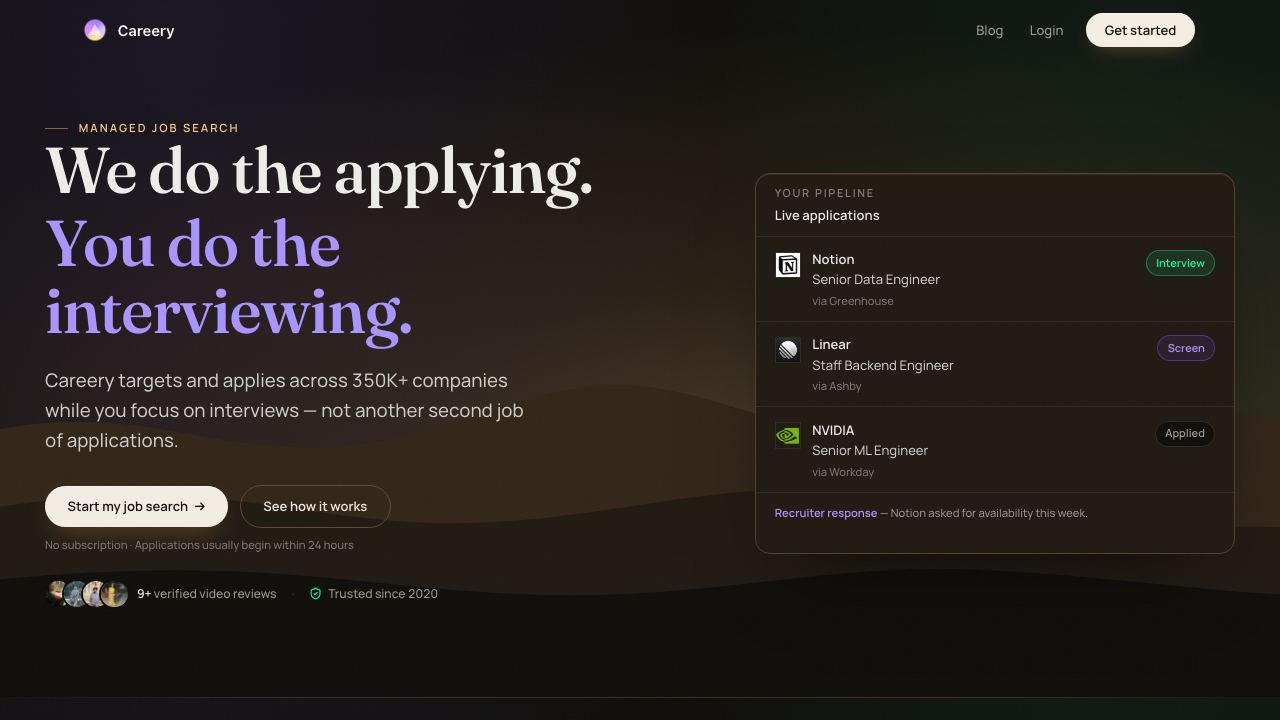Click the "Linear" company name
This screenshot has height=720, width=1280.
pyautogui.click(x=831, y=345)
